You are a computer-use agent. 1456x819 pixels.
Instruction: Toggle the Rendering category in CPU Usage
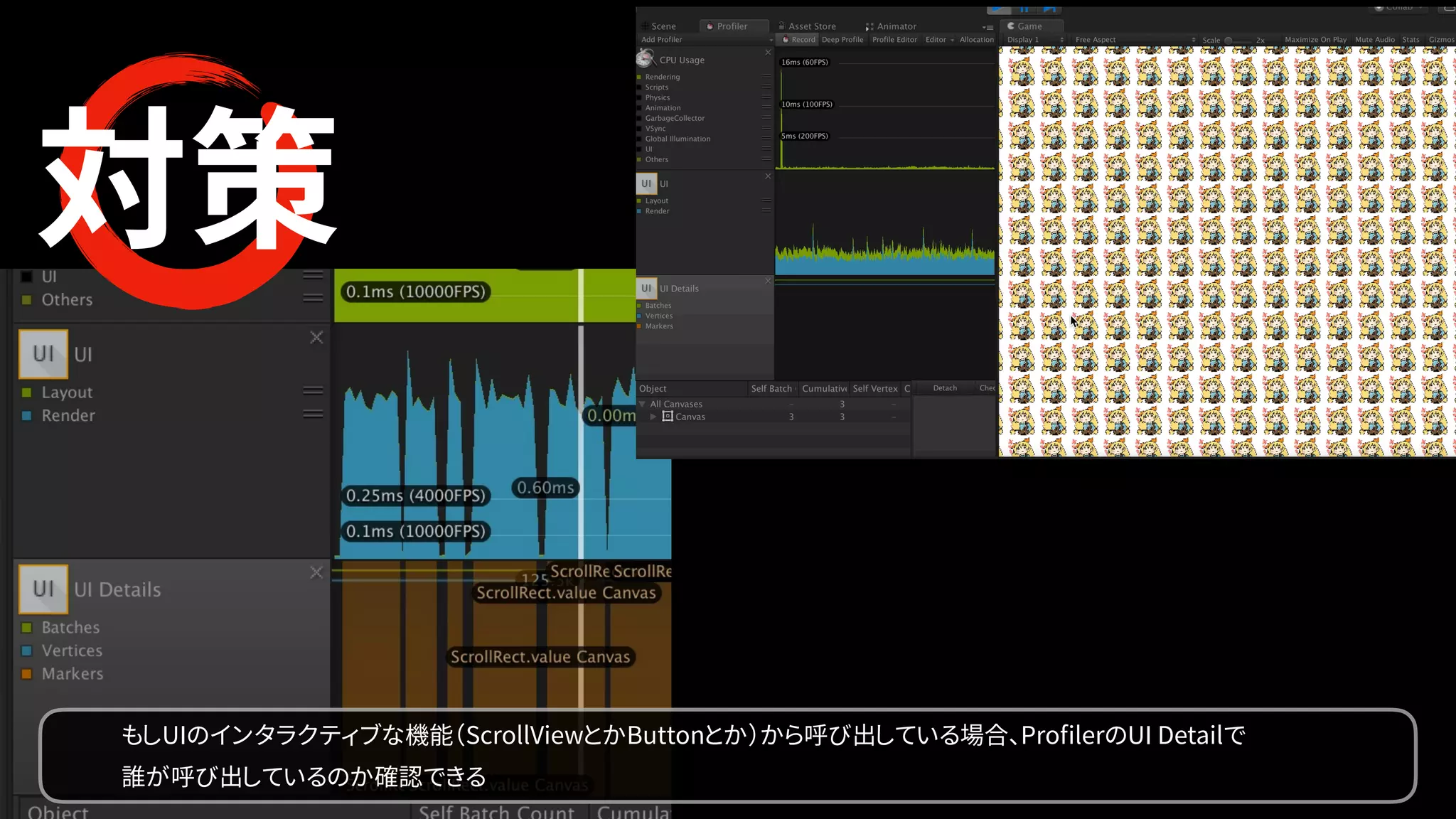[x=640, y=77]
